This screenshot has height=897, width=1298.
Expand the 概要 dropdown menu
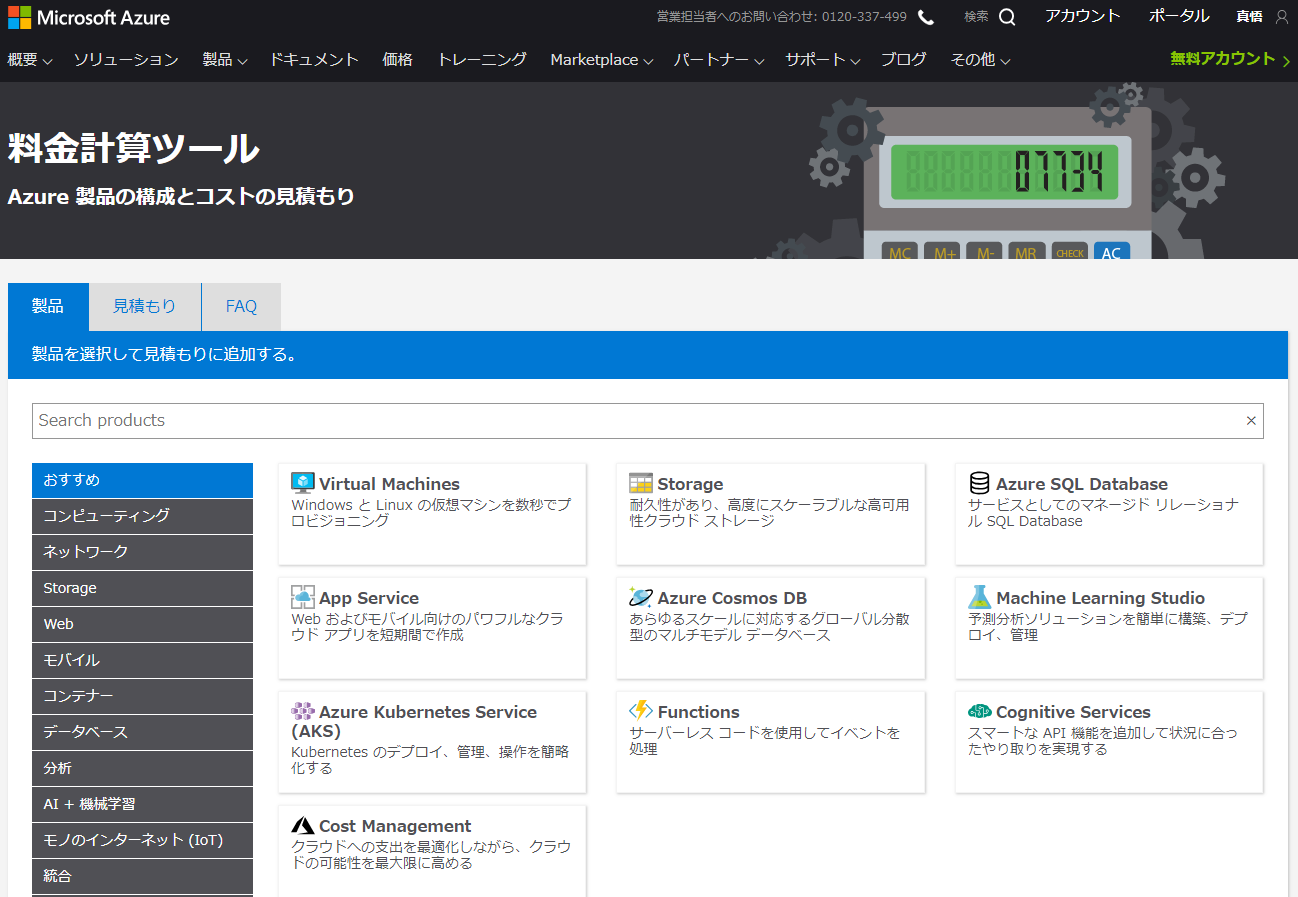[x=30, y=60]
